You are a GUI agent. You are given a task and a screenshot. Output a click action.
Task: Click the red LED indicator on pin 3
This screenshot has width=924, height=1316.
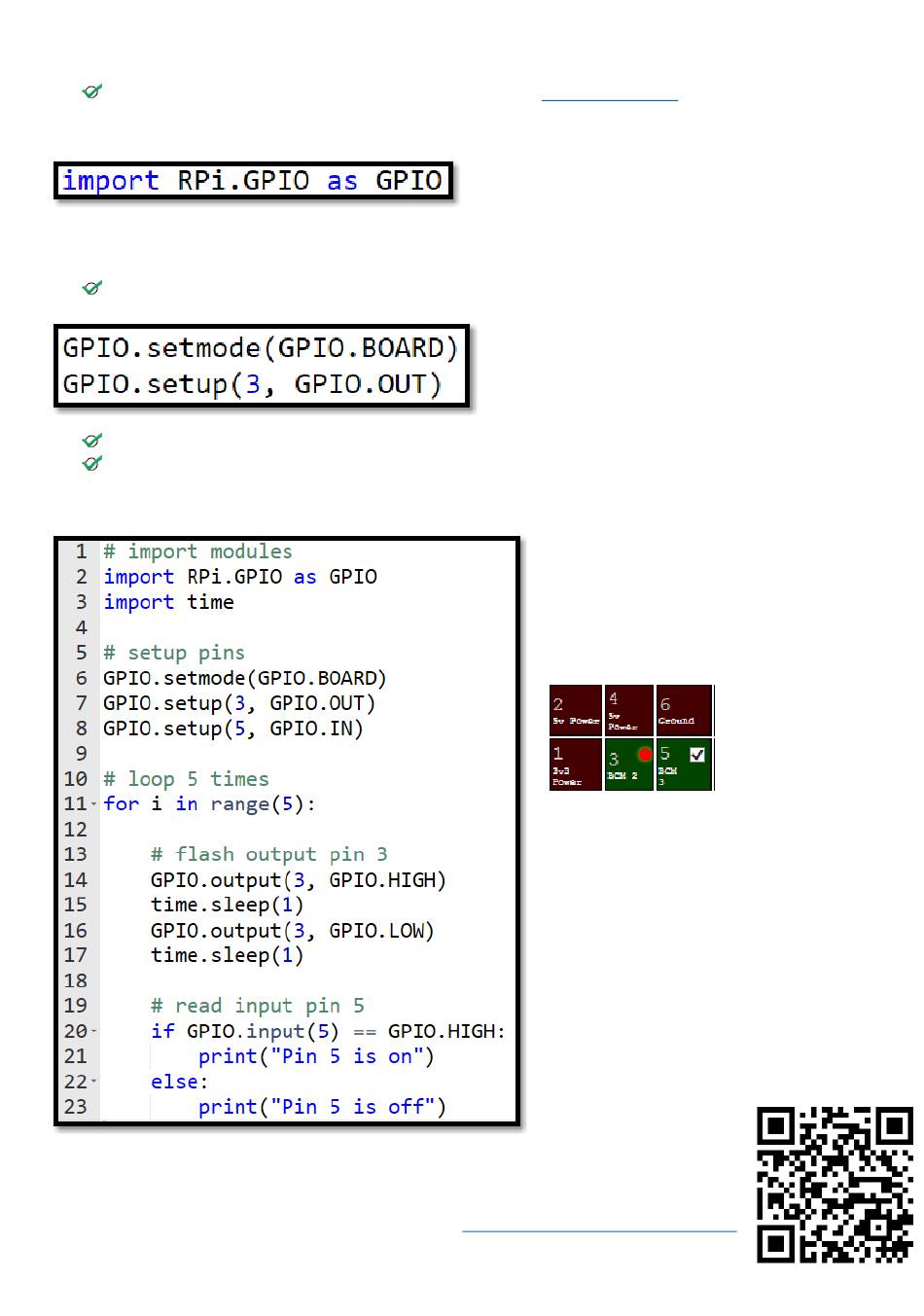point(645,754)
